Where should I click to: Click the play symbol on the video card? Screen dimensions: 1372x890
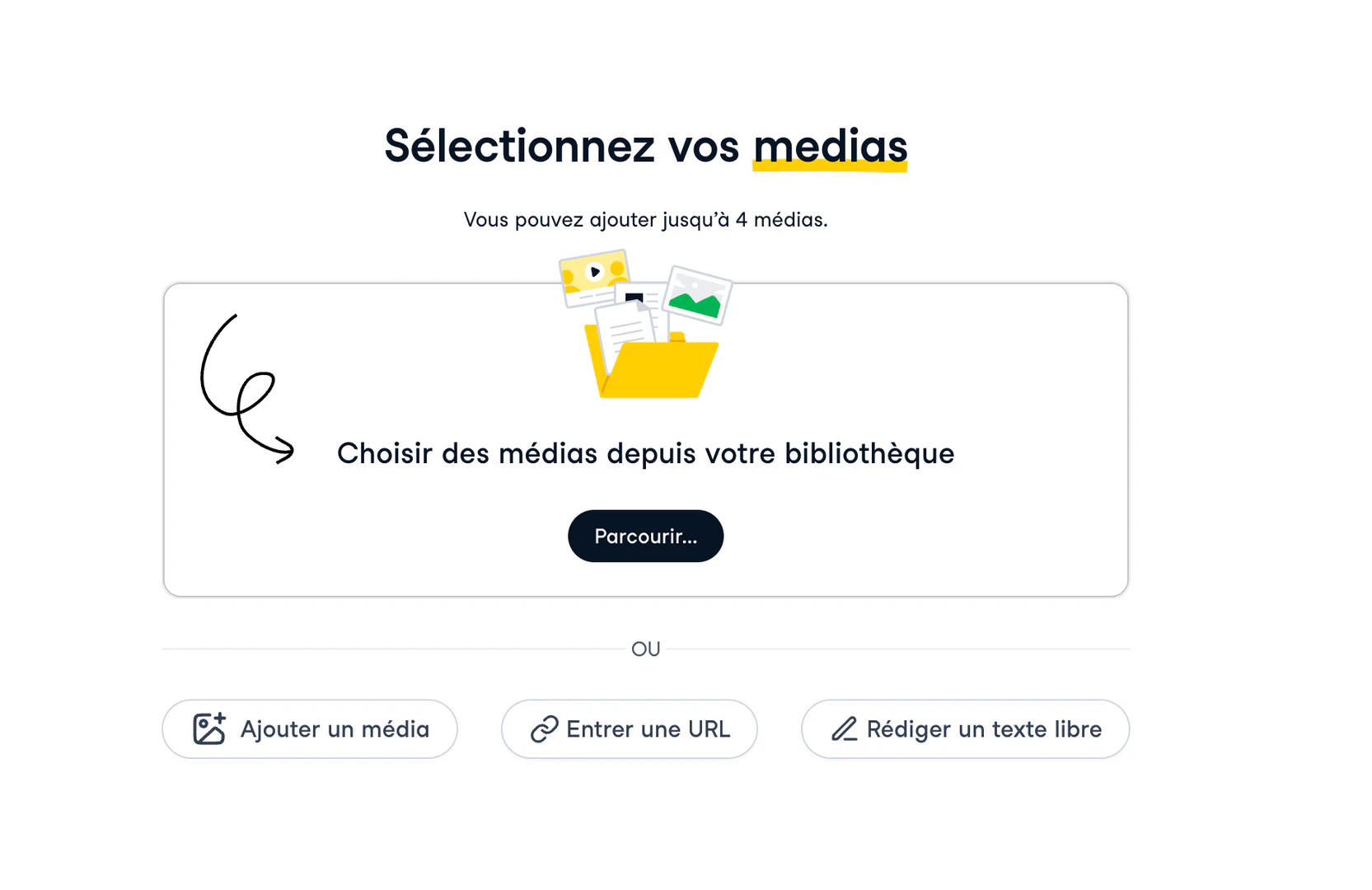pyautogui.click(x=594, y=272)
